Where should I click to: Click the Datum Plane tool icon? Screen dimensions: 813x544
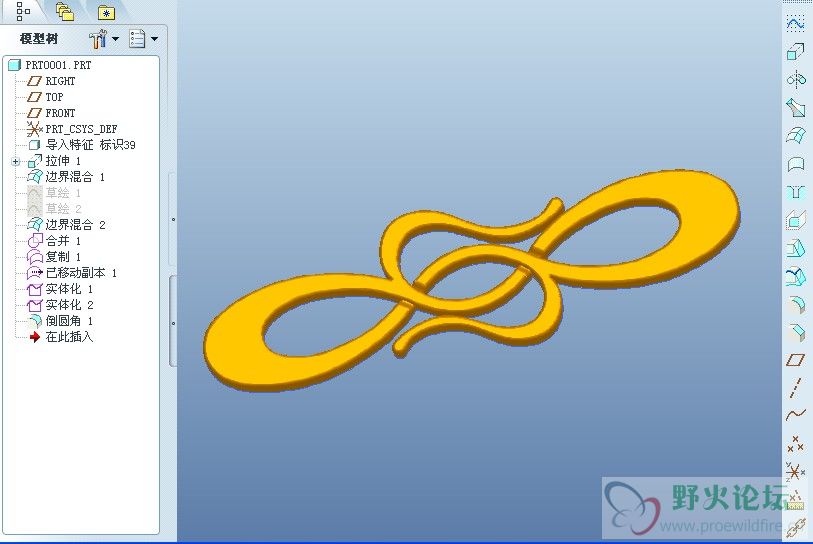[795, 360]
